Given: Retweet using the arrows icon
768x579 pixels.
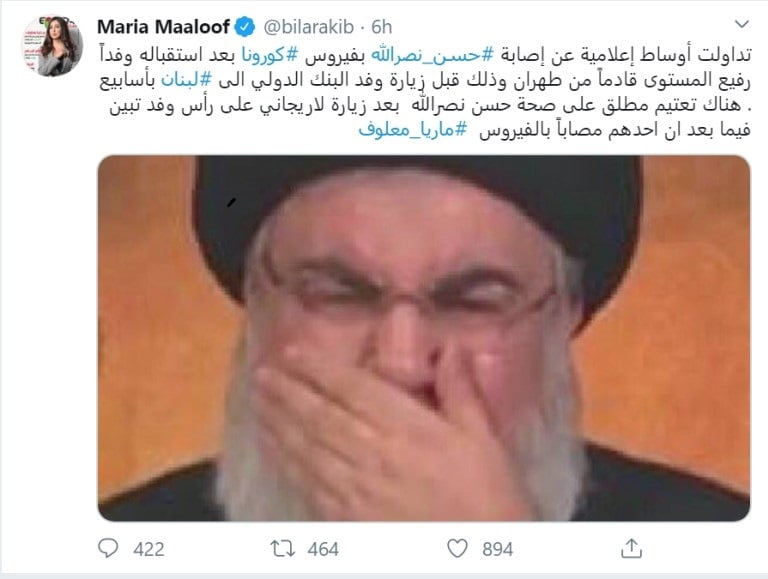Looking at the screenshot, I should (283, 549).
